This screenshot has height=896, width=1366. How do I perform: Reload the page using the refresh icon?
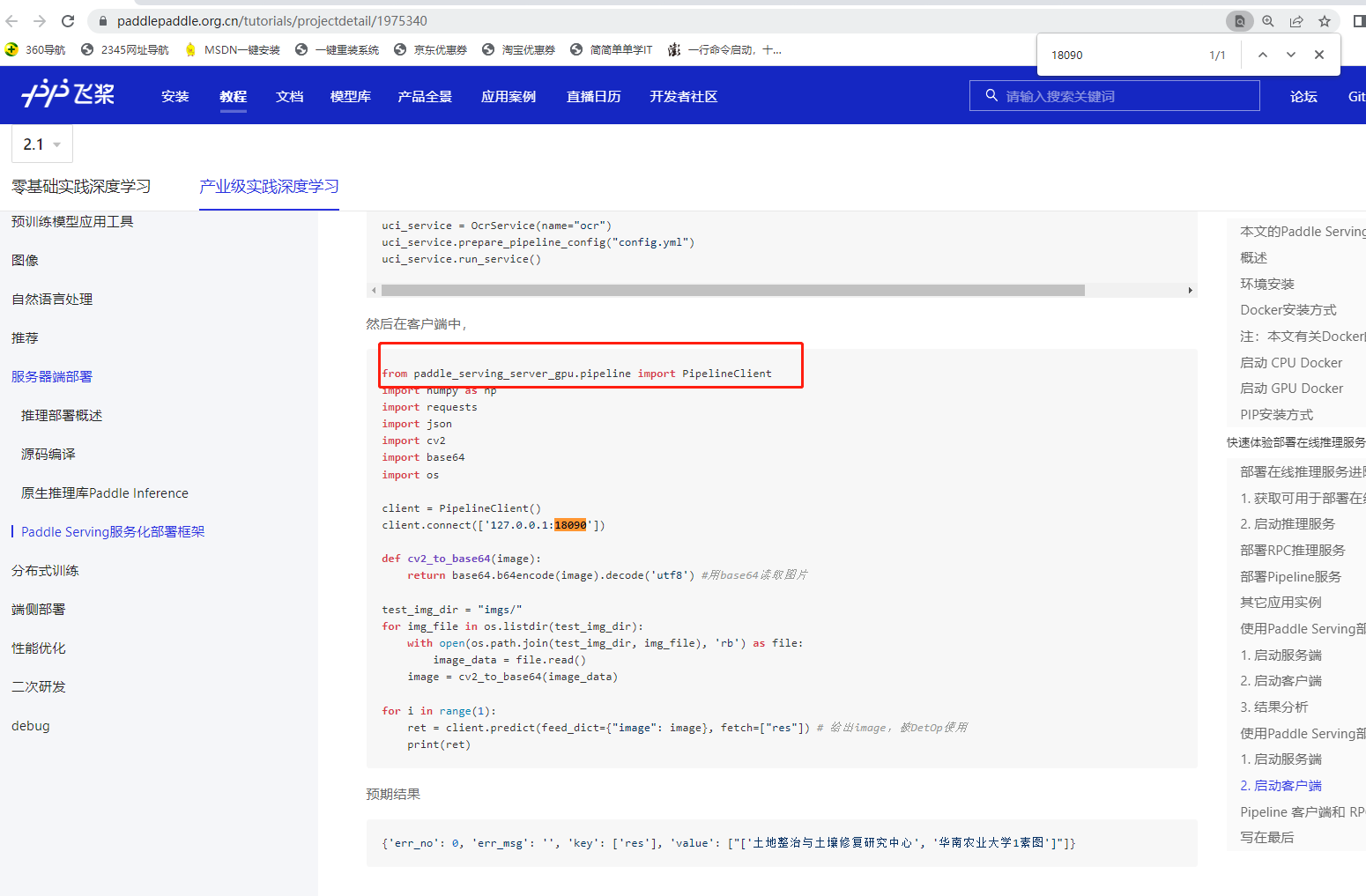pyautogui.click(x=68, y=20)
